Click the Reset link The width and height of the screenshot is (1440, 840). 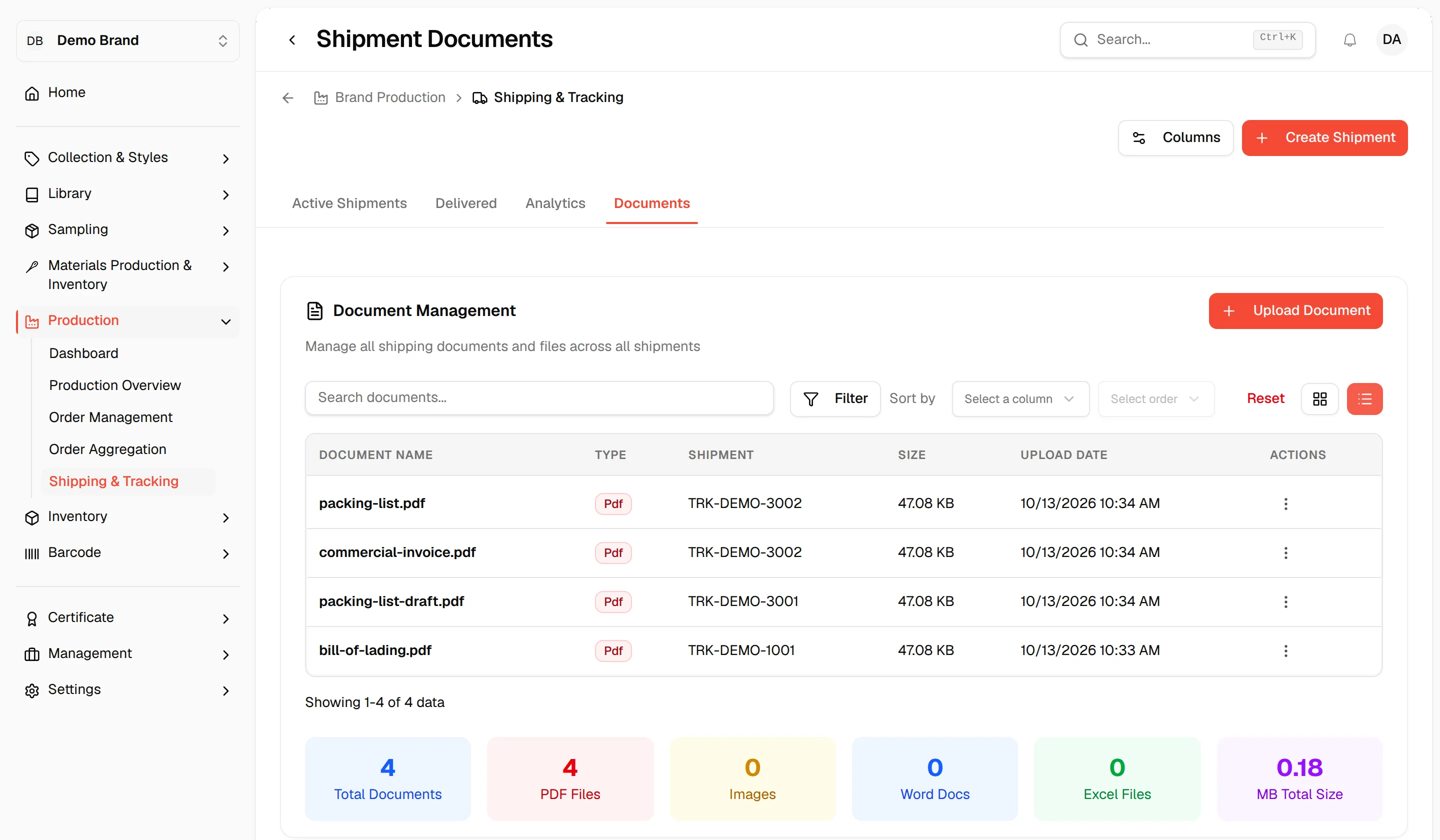click(1264, 398)
